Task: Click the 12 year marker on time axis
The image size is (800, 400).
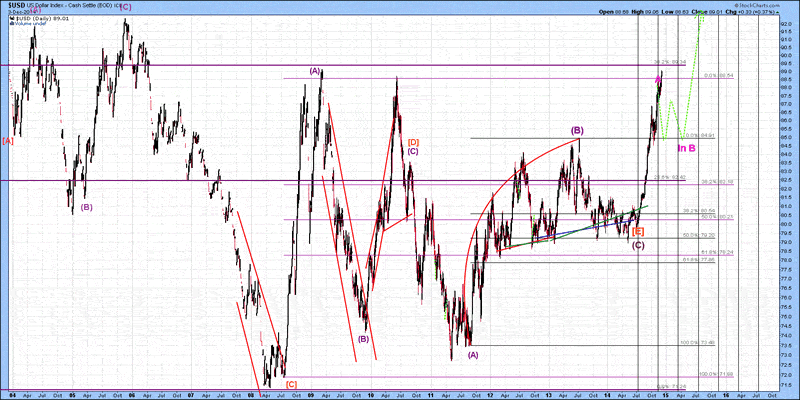Action: click(x=490, y=395)
